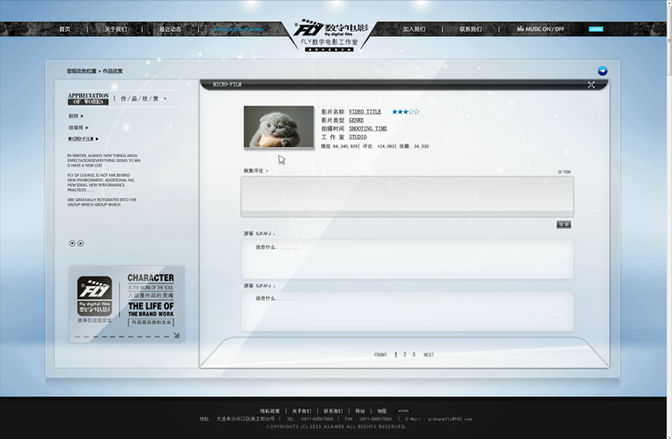Click the arrow icon on CHARACTER banner
The width and height of the screenshot is (672, 439).
point(176,335)
